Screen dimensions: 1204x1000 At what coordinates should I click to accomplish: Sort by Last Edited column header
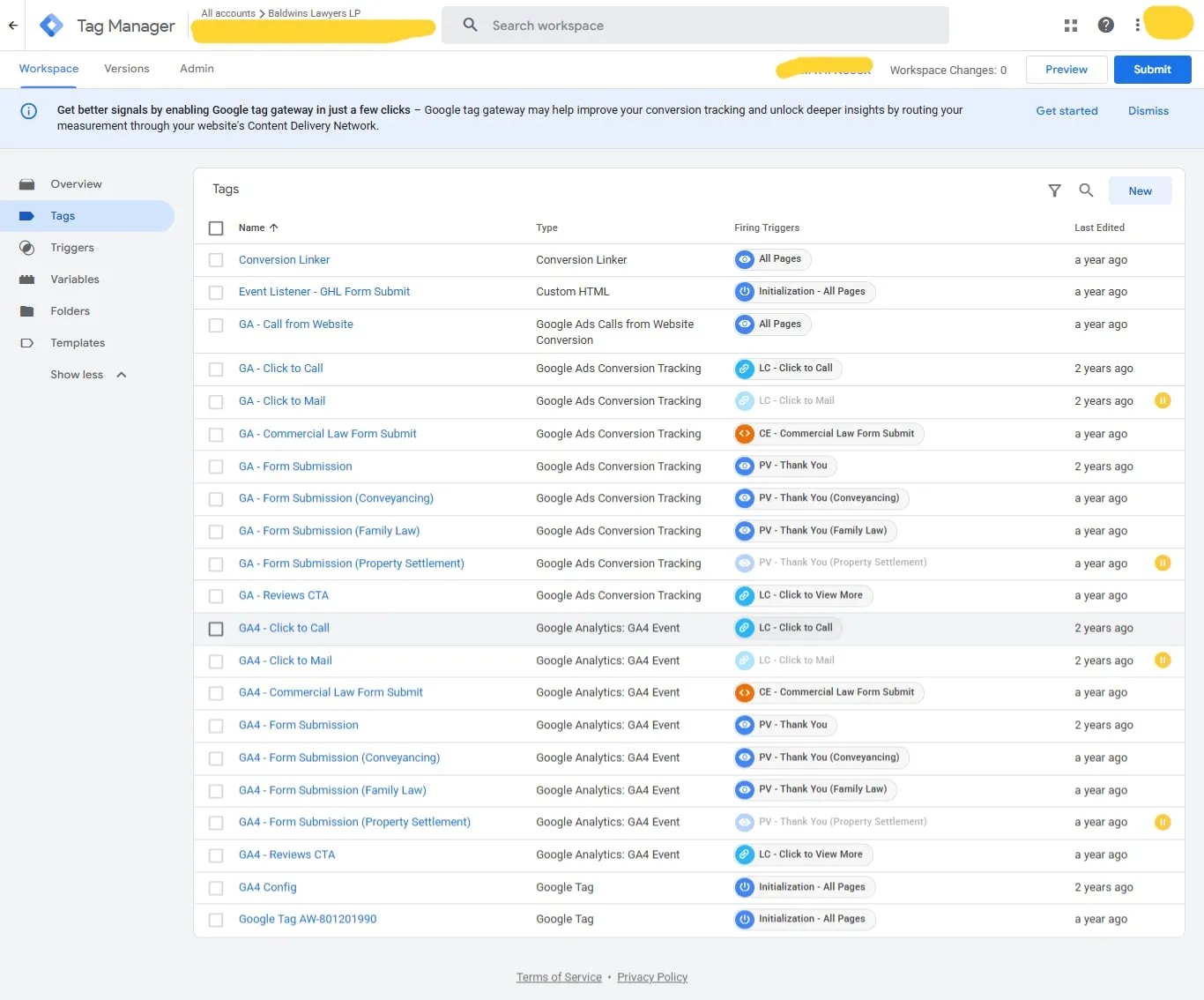pos(1099,228)
